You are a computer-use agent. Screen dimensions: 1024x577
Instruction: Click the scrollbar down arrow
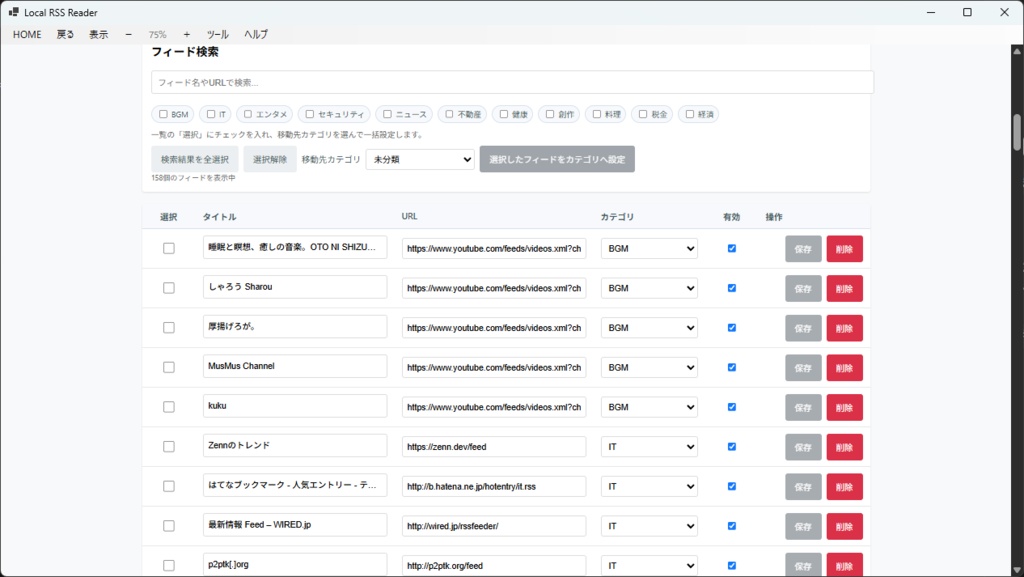(x=1017, y=571)
